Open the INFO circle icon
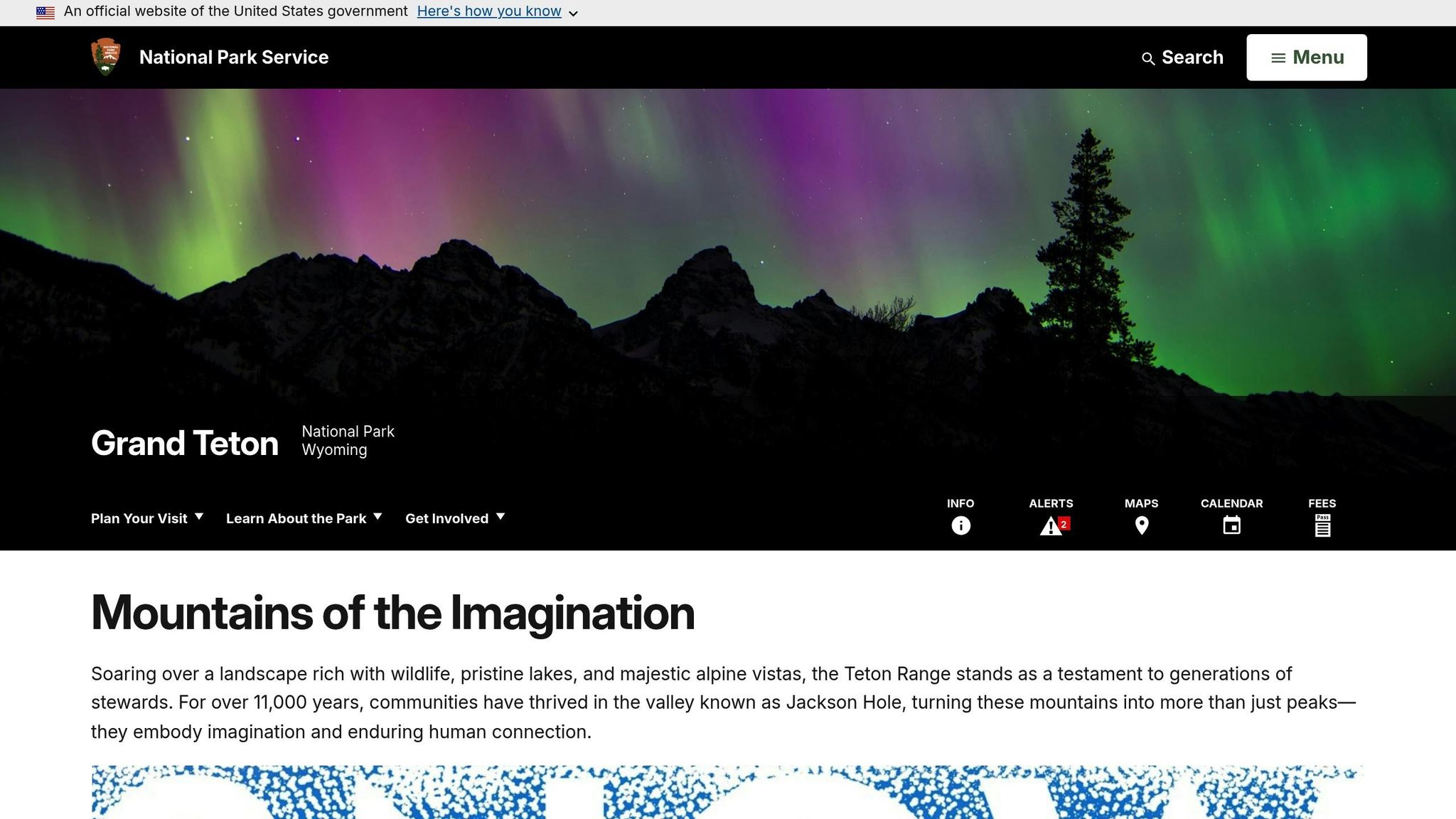This screenshot has height=819, width=1456. click(960, 525)
